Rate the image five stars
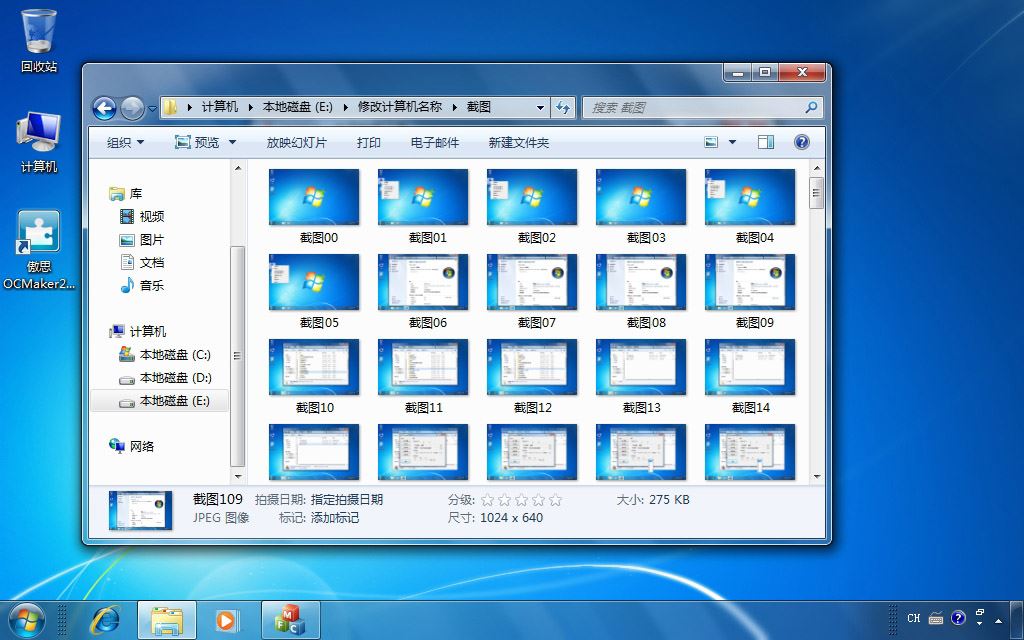This screenshot has height=640, width=1024. coord(556,500)
